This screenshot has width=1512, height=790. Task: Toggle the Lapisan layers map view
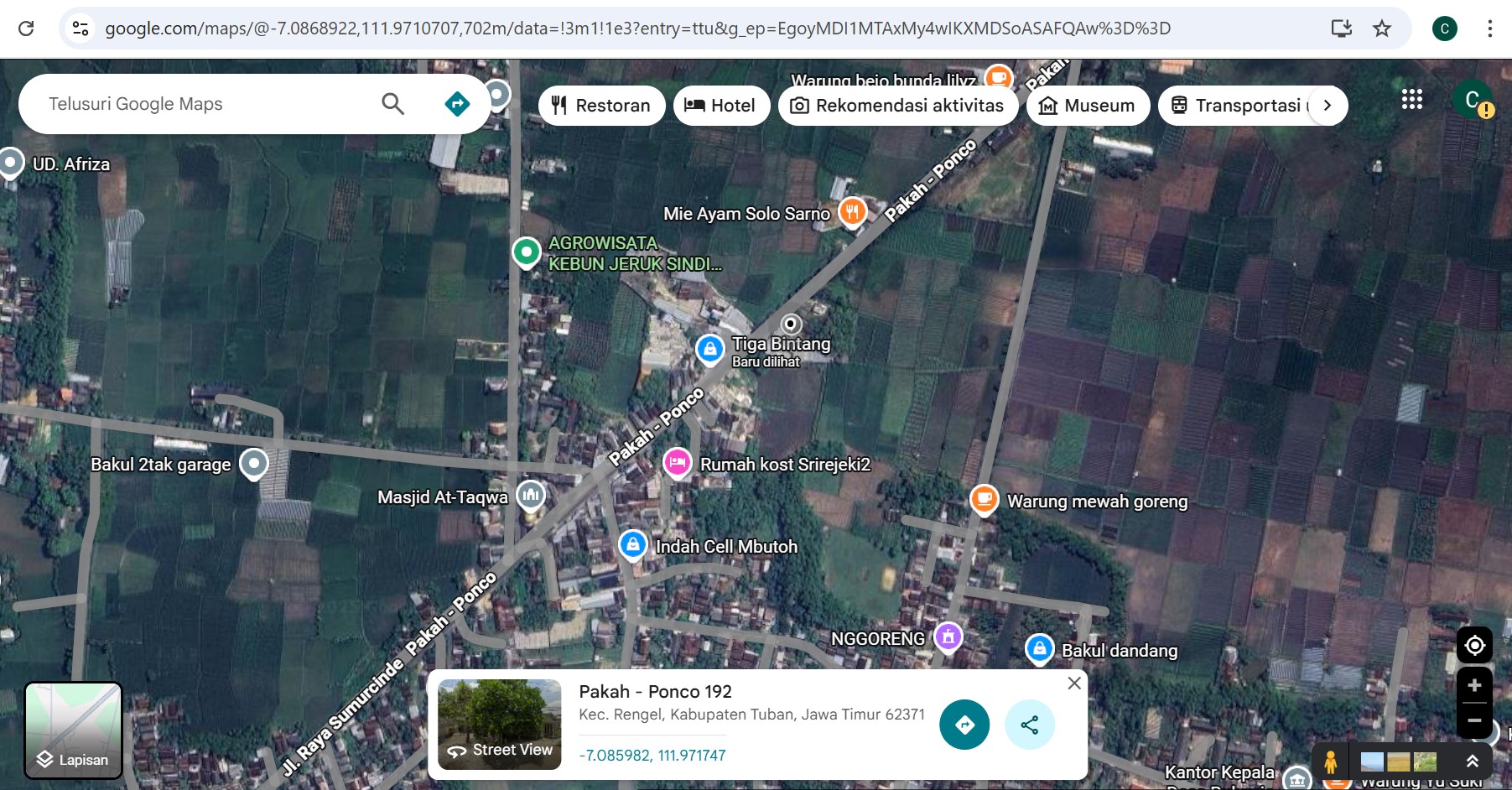pos(74,730)
